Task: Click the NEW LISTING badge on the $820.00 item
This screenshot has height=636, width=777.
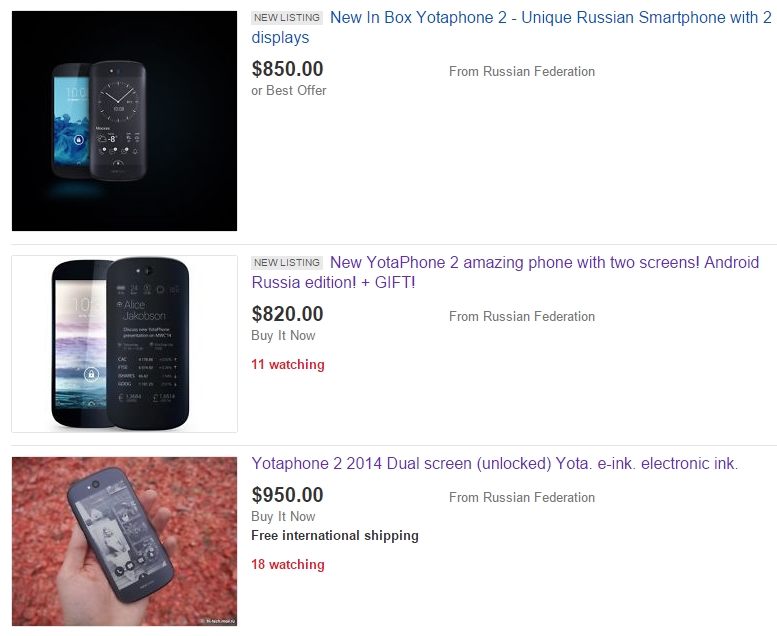Action: [287, 263]
